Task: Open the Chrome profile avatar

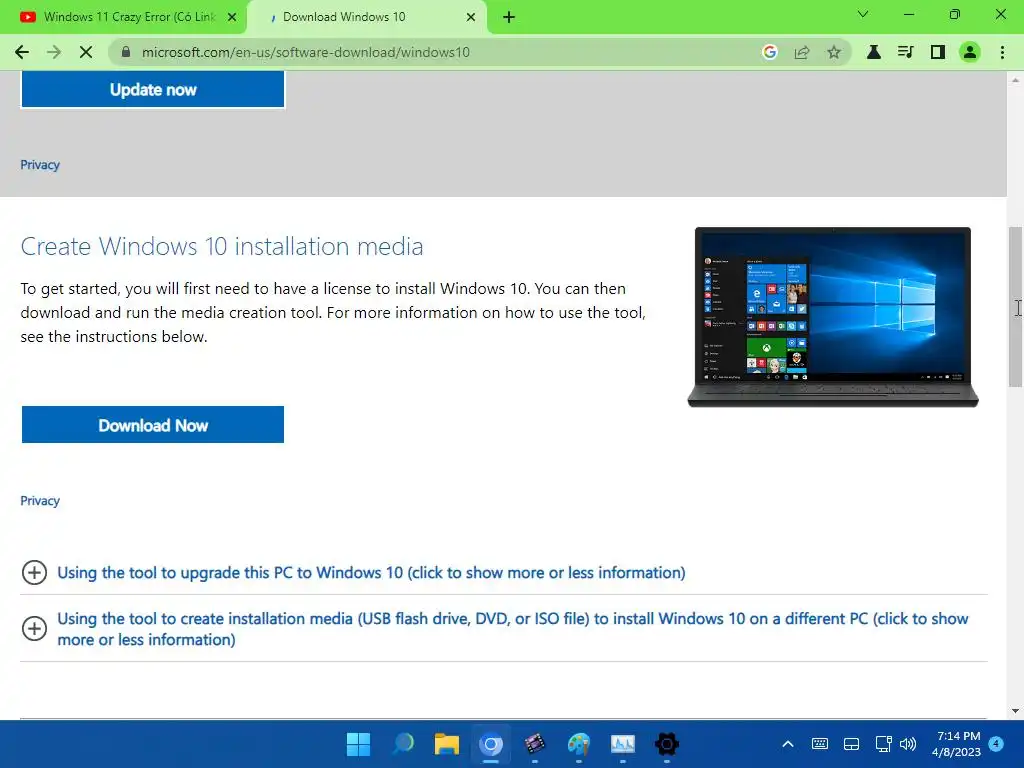Action: [970, 52]
